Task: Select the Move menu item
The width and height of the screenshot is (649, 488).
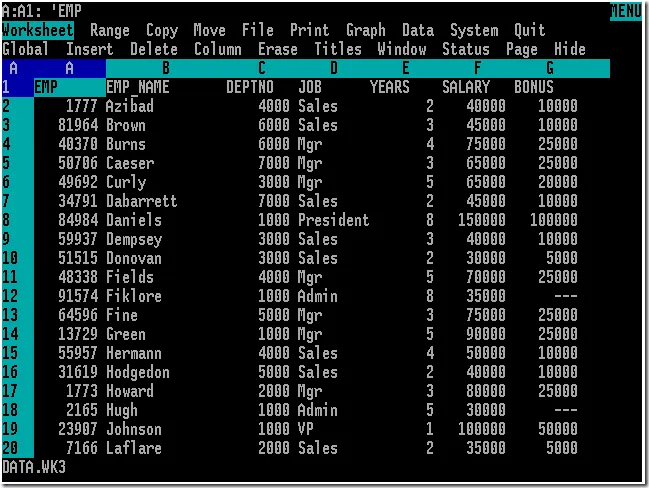Action: [x=209, y=31]
